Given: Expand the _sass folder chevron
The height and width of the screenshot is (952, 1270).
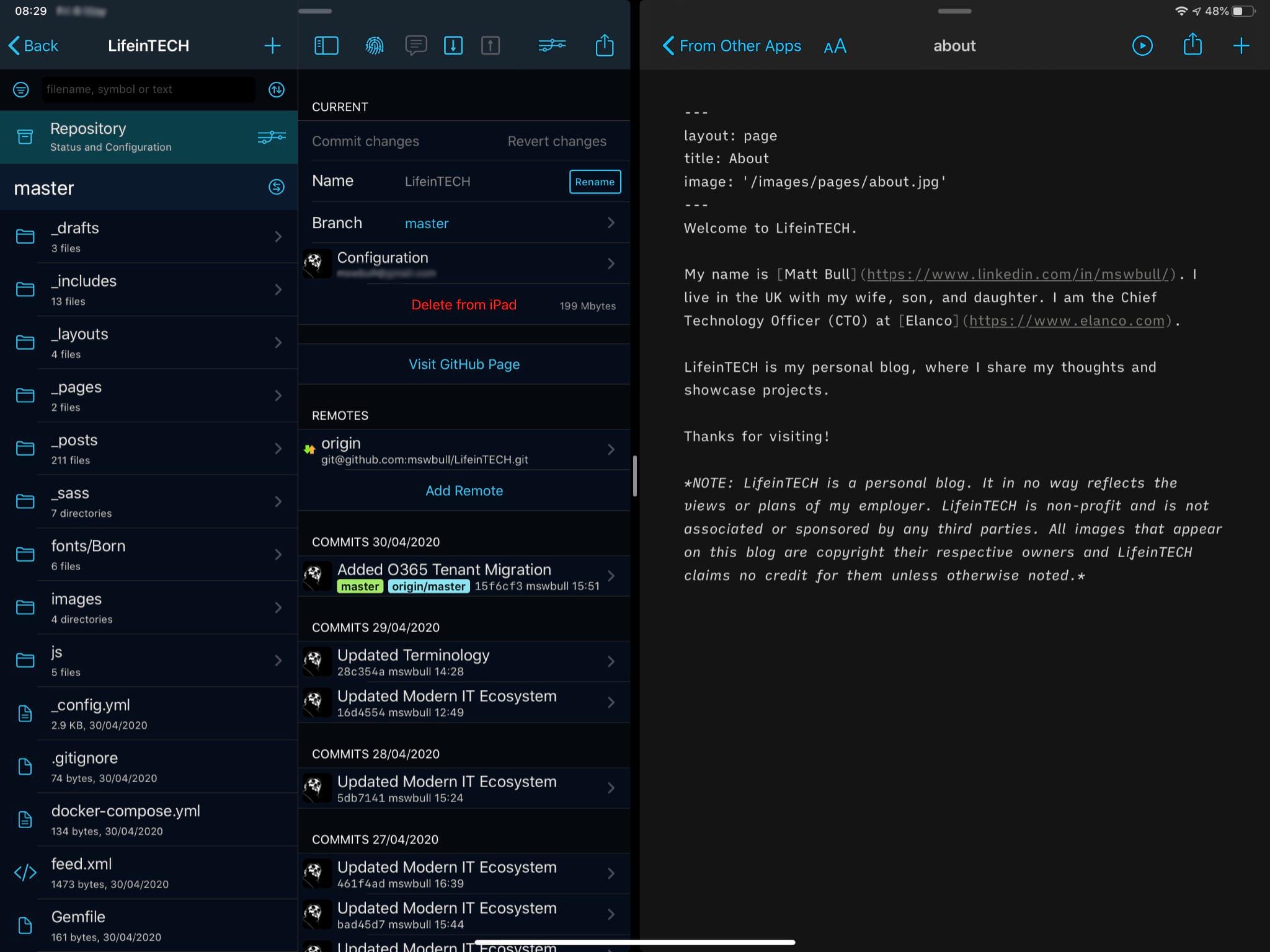Looking at the screenshot, I should pos(278,501).
